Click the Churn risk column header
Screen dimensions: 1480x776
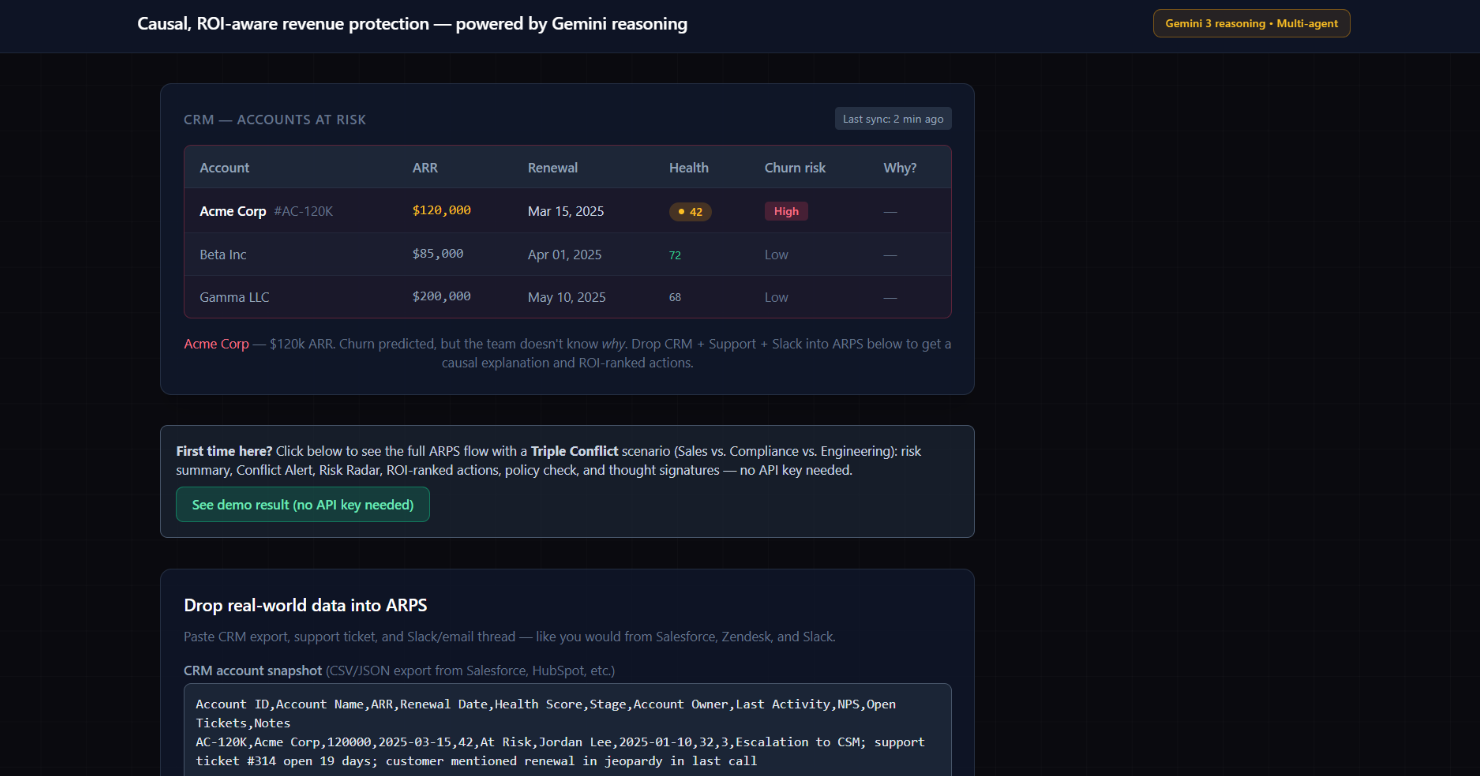795,168
